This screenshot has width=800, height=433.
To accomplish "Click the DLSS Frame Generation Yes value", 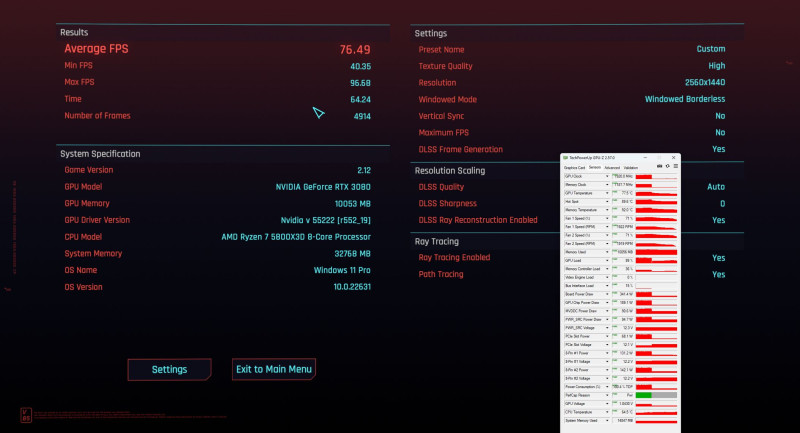I will pos(718,149).
